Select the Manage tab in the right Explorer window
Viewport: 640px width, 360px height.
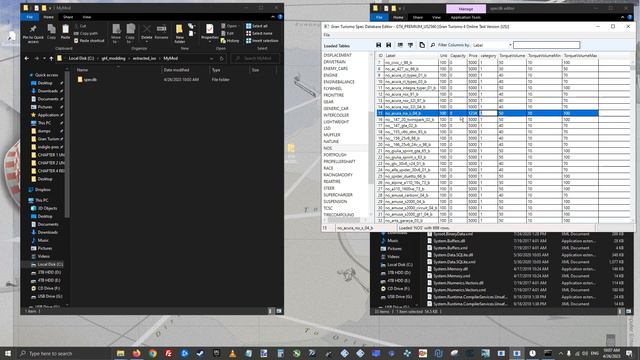(466, 9)
